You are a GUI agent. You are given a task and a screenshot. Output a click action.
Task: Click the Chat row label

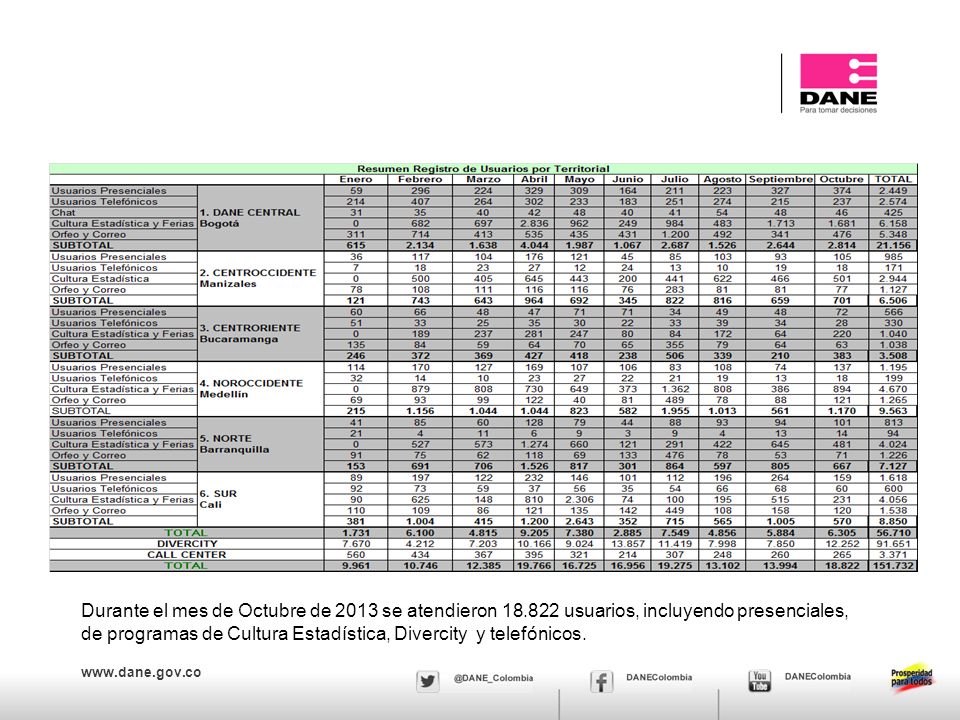click(x=124, y=212)
